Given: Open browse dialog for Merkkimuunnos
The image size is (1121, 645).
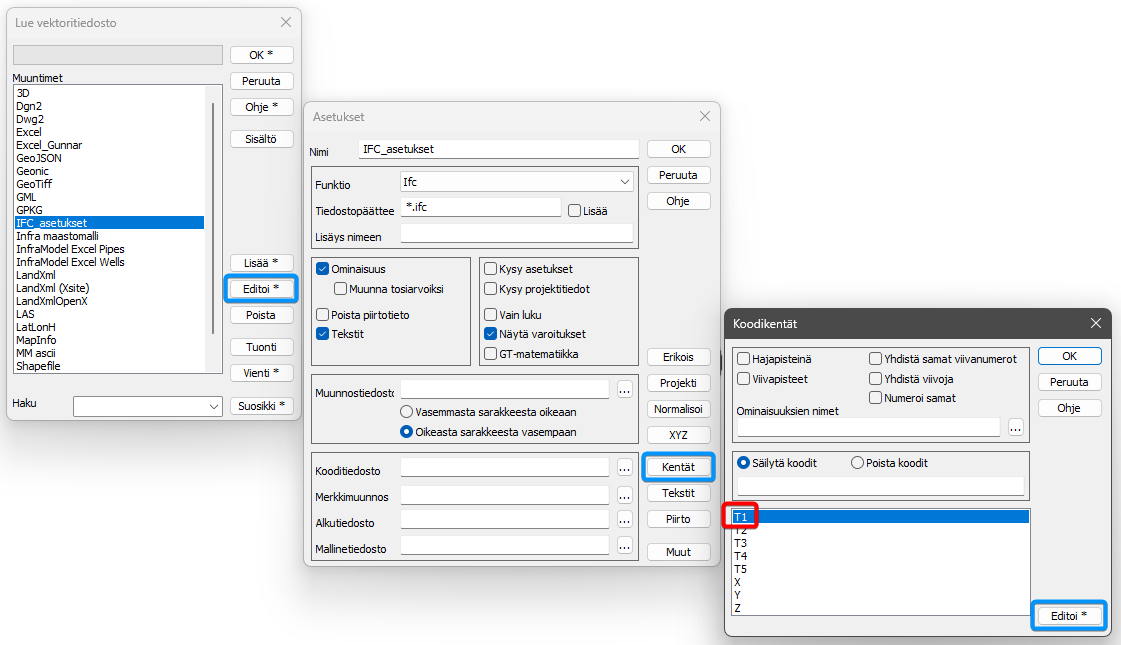Looking at the screenshot, I should click(x=625, y=494).
